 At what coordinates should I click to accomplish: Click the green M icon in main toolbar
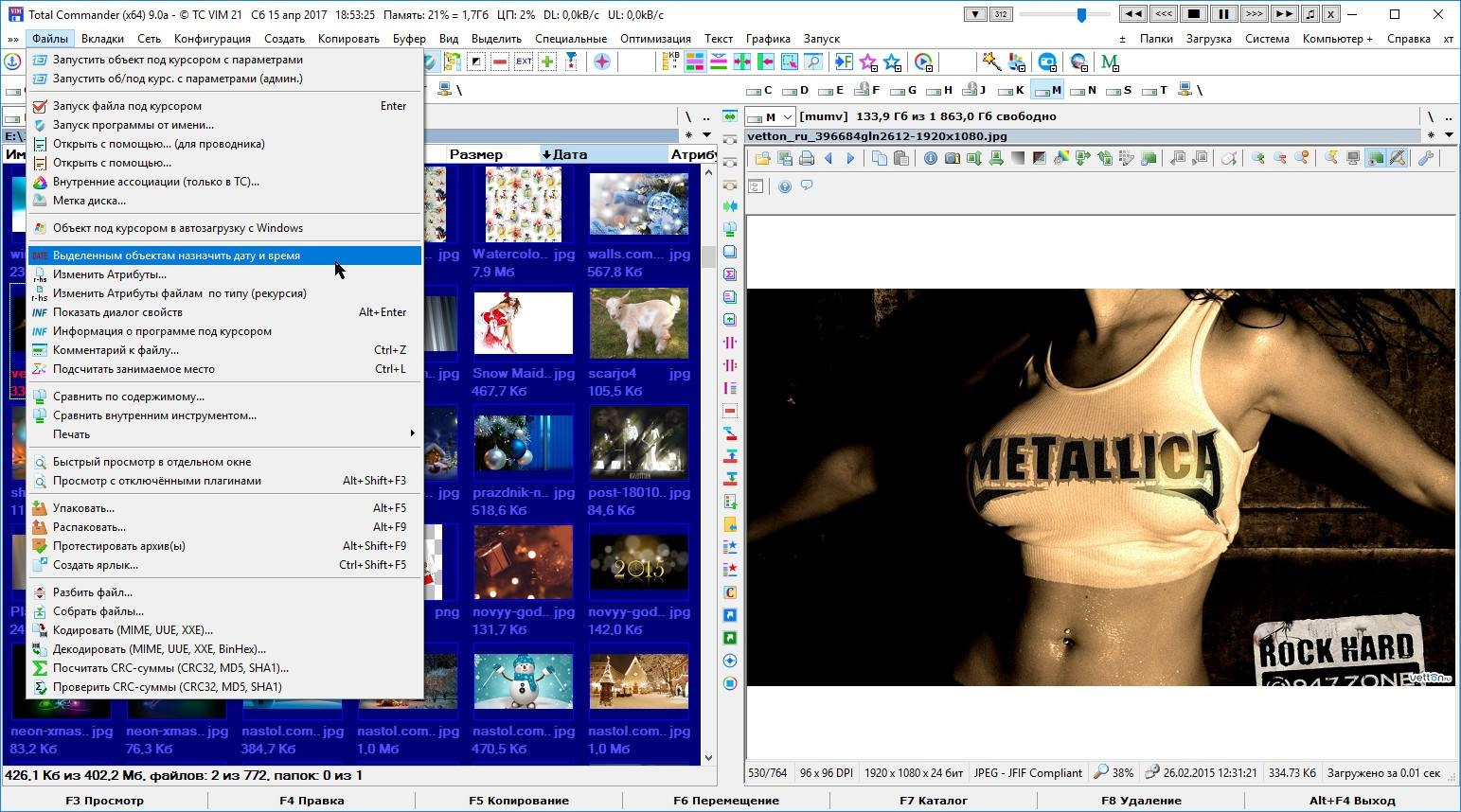pyautogui.click(x=1109, y=62)
